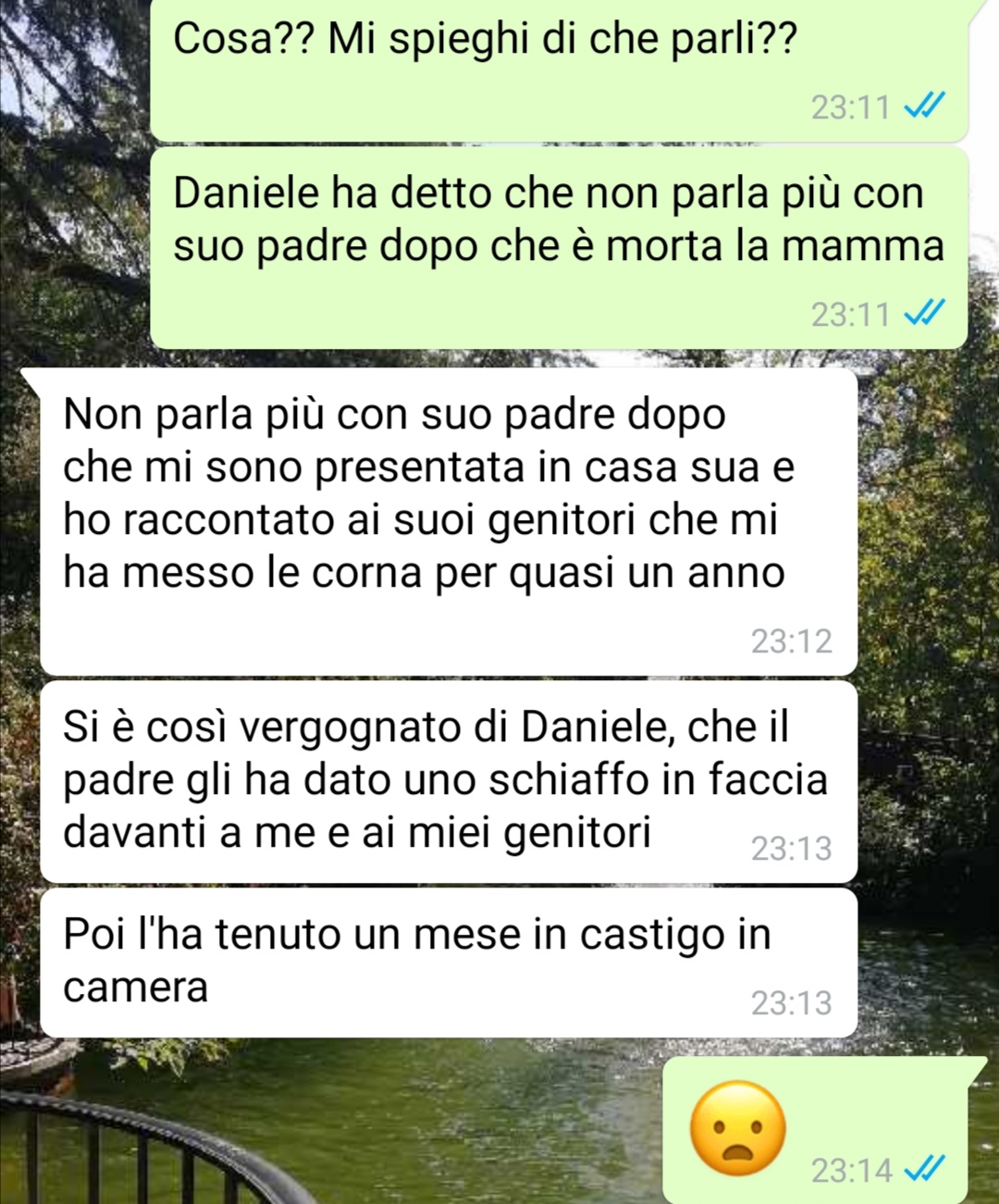Tap blue ticks on 'Cosa??' message

point(924,106)
